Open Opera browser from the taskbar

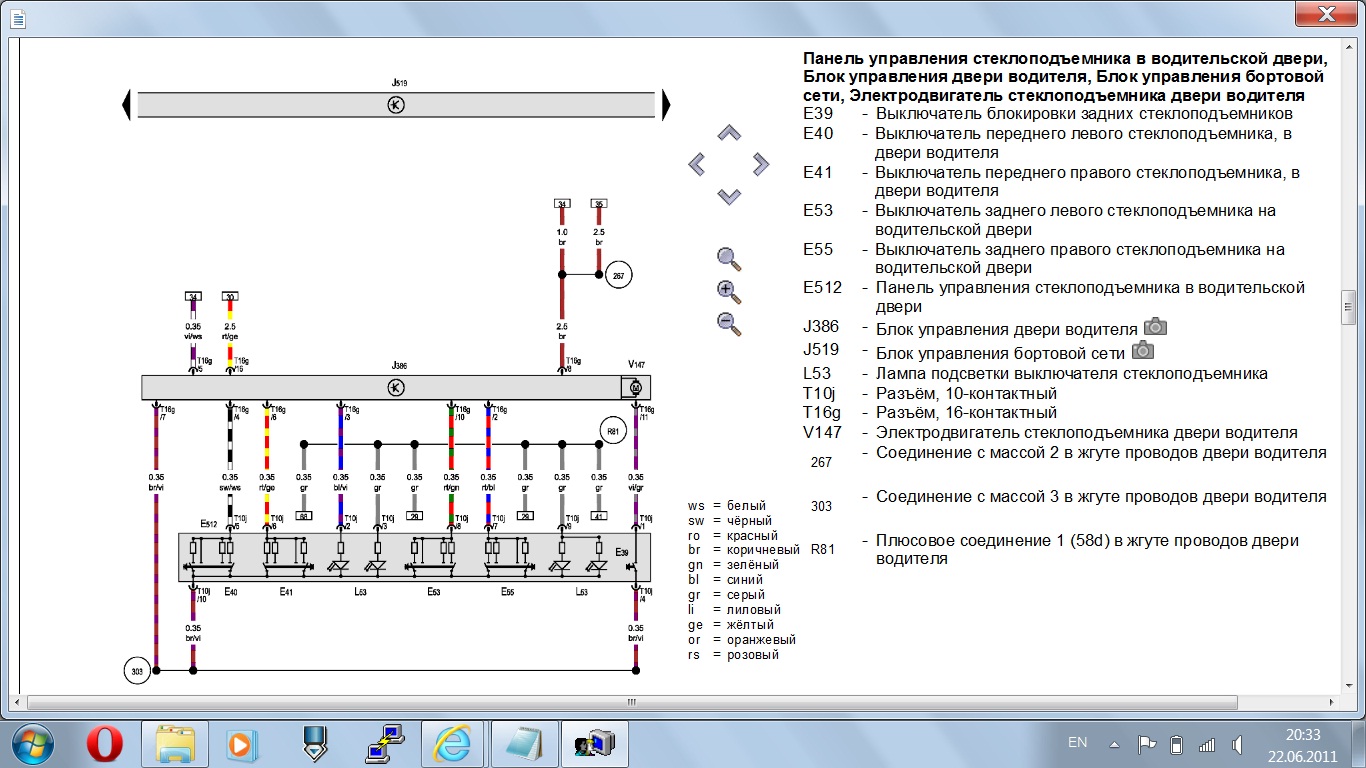coord(105,743)
